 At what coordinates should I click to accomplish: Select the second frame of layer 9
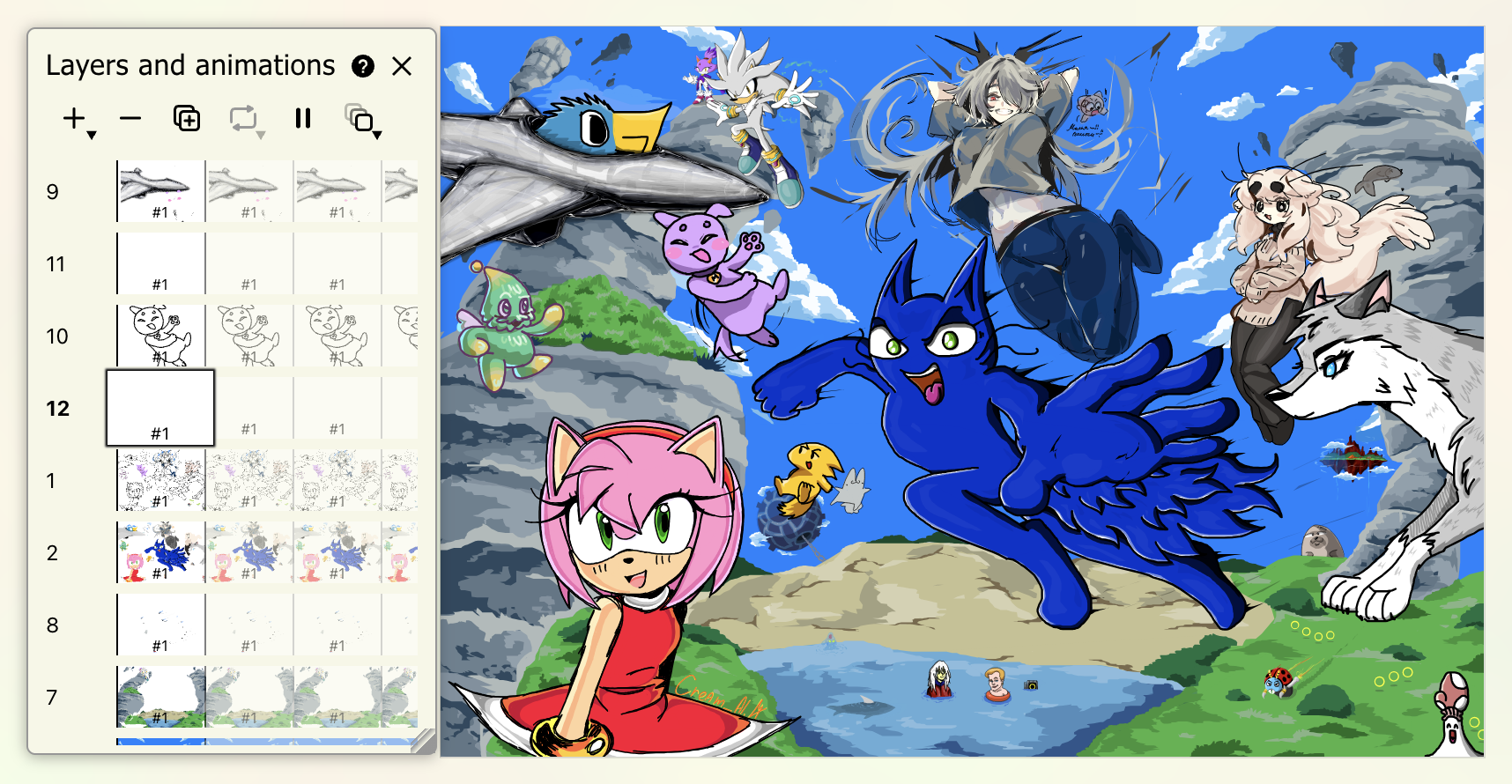pos(250,191)
